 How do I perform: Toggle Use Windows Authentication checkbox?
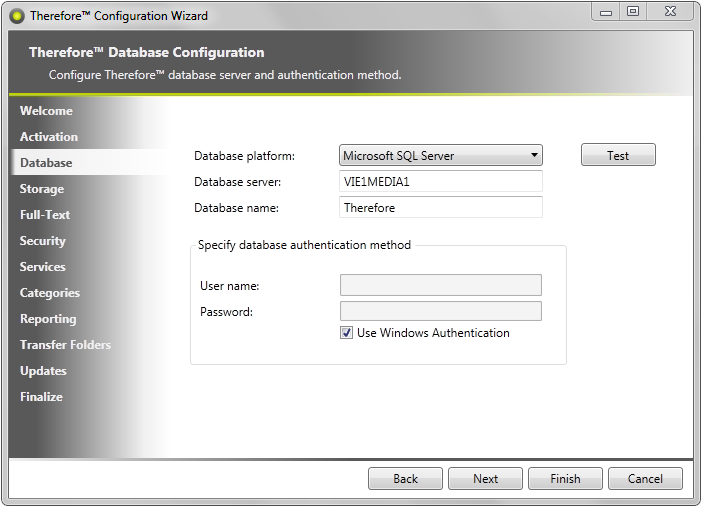346,333
